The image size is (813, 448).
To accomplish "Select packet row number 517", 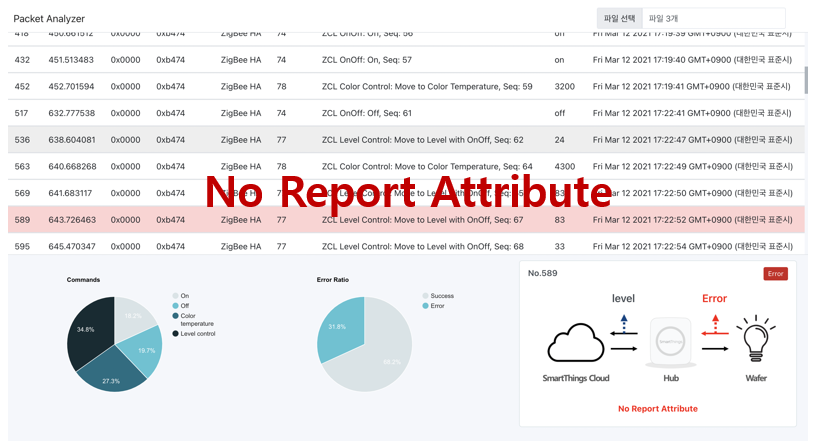I will point(406,113).
